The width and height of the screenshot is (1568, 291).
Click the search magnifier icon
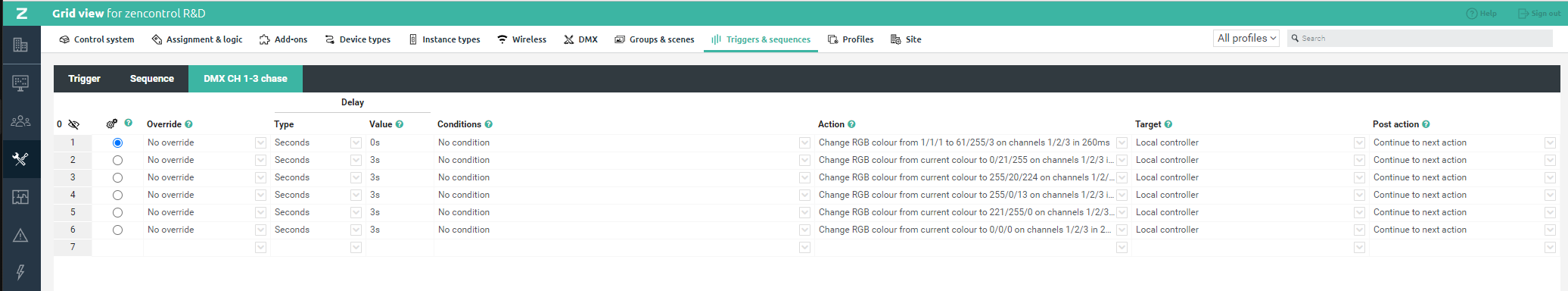click(x=1295, y=38)
